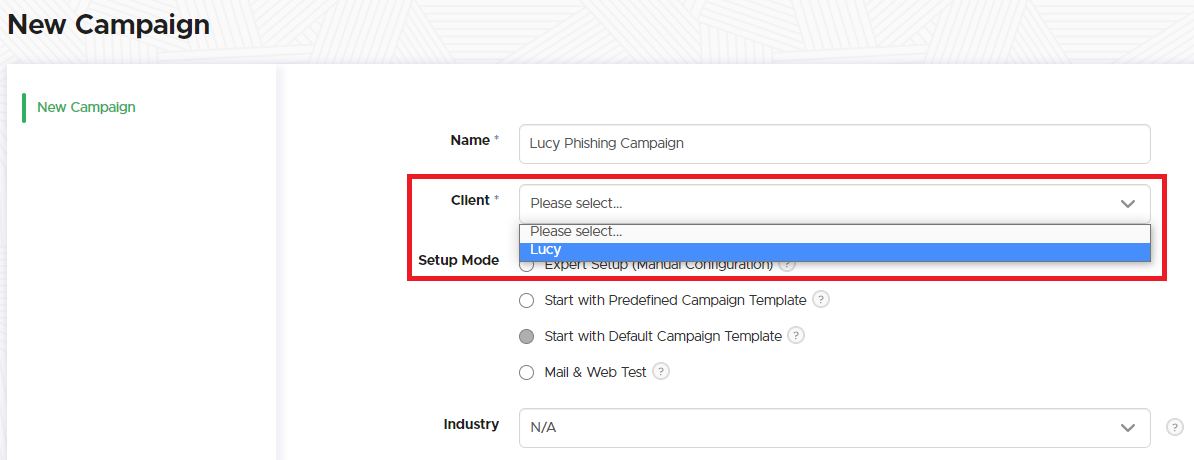
Task: Click the Client box showing 'Please select...'
Action: [x=800, y=204]
